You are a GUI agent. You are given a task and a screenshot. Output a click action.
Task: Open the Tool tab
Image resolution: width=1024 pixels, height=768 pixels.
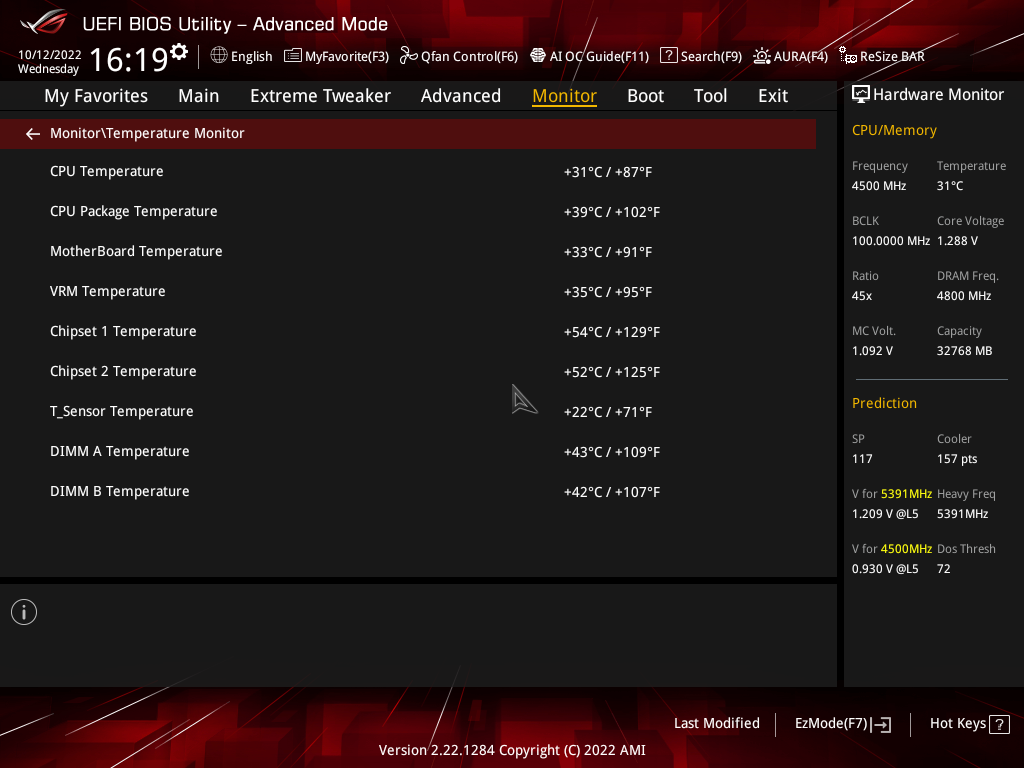pos(710,96)
